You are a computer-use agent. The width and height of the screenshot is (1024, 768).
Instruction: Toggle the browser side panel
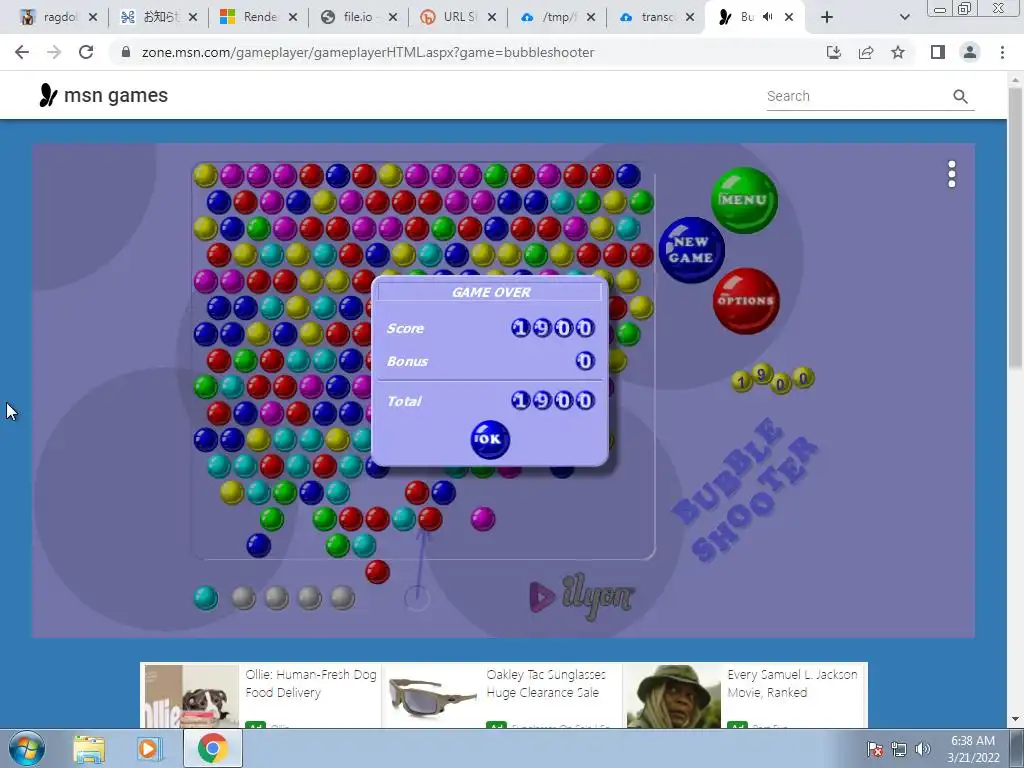pyautogui.click(x=938, y=52)
